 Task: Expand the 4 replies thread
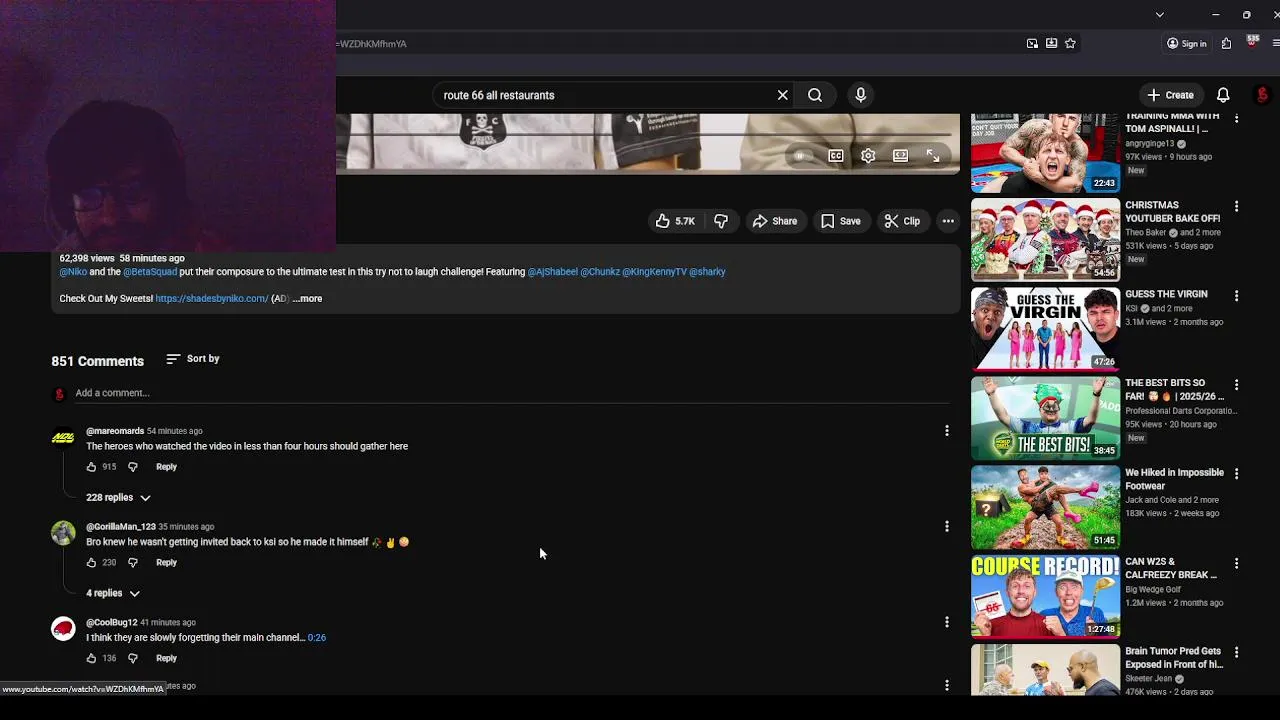click(x=113, y=593)
